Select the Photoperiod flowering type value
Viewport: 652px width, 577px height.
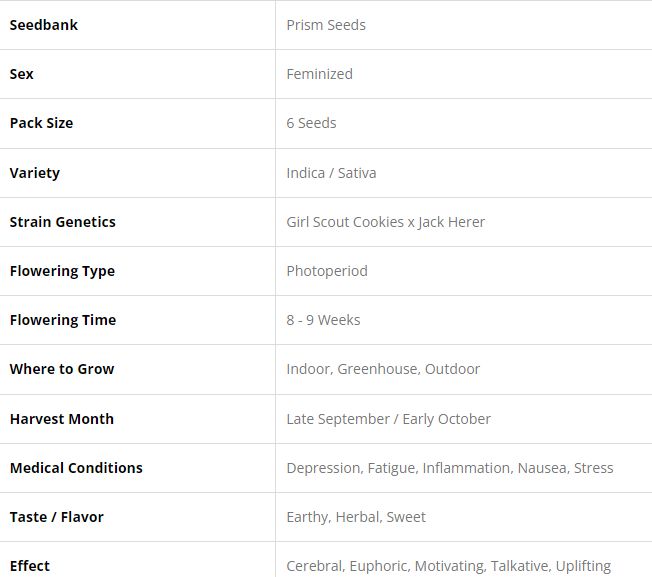click(327, 271)
